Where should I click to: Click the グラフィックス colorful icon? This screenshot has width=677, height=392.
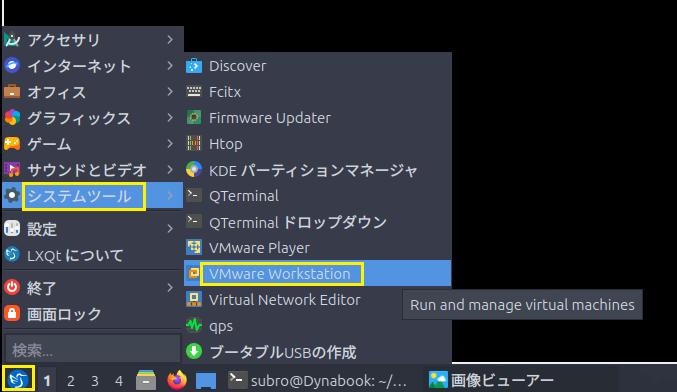coord(12,117)
